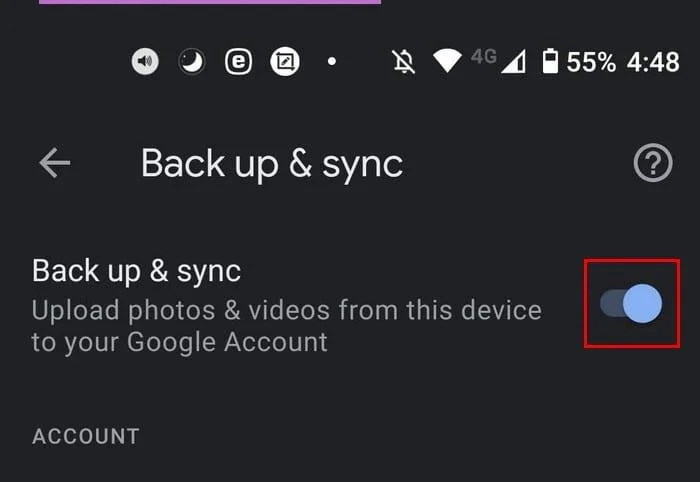700x482 pixels.
Task: Tap the muted bell icon
Action: (x=404, y=62)
